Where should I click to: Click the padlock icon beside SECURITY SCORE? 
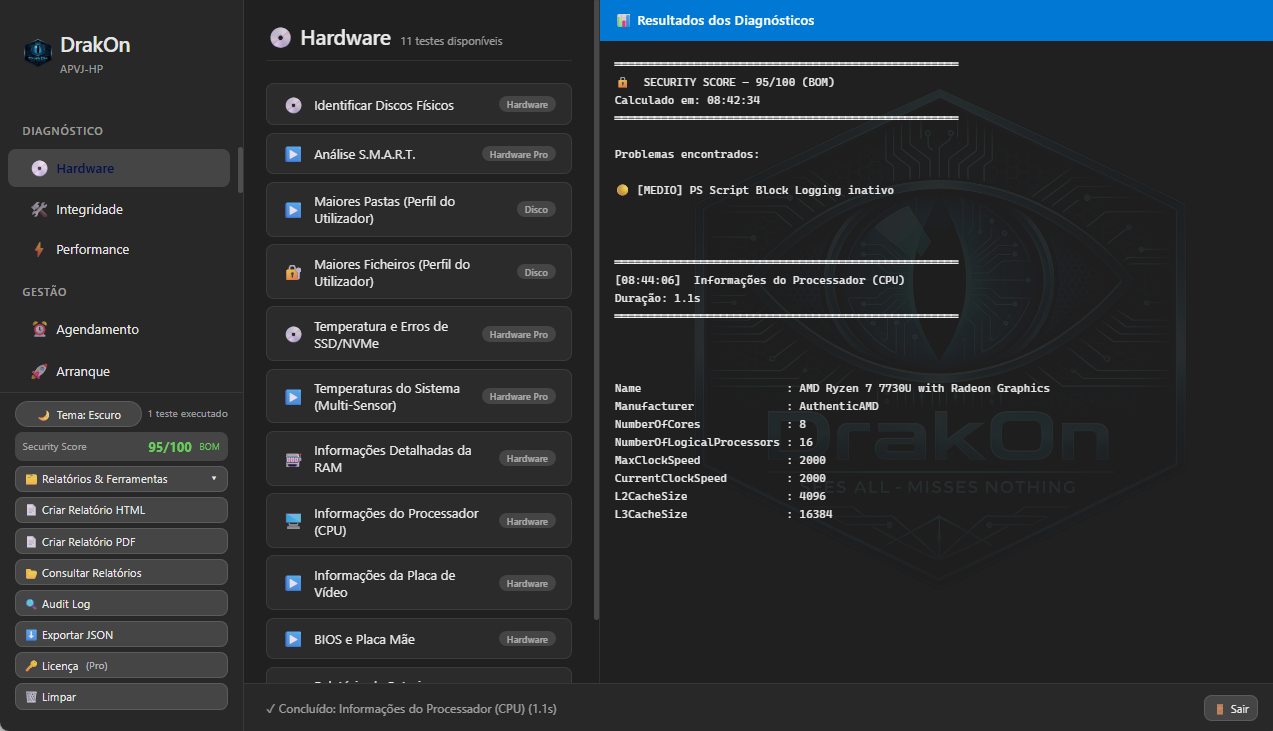click(x=622, y=82)
